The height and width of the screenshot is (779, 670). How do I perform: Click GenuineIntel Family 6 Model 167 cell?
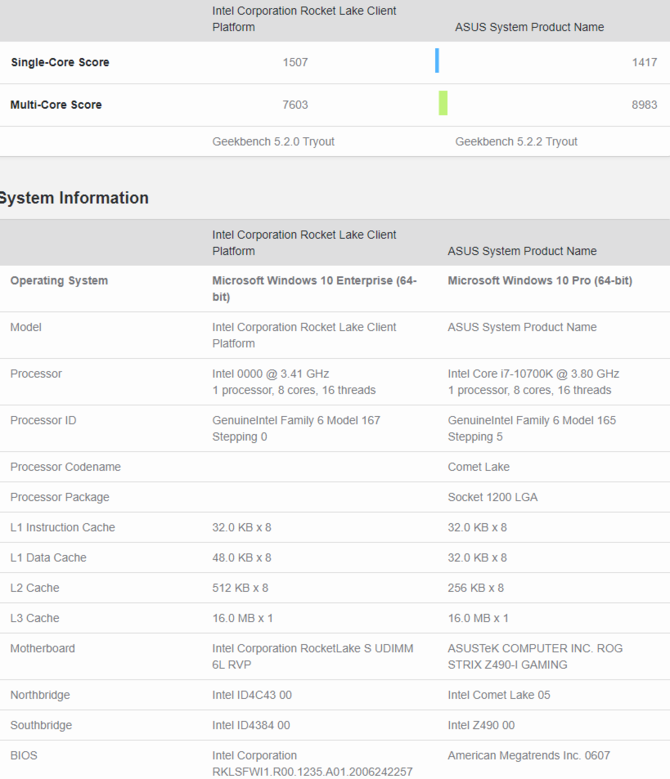coord(296,428)
